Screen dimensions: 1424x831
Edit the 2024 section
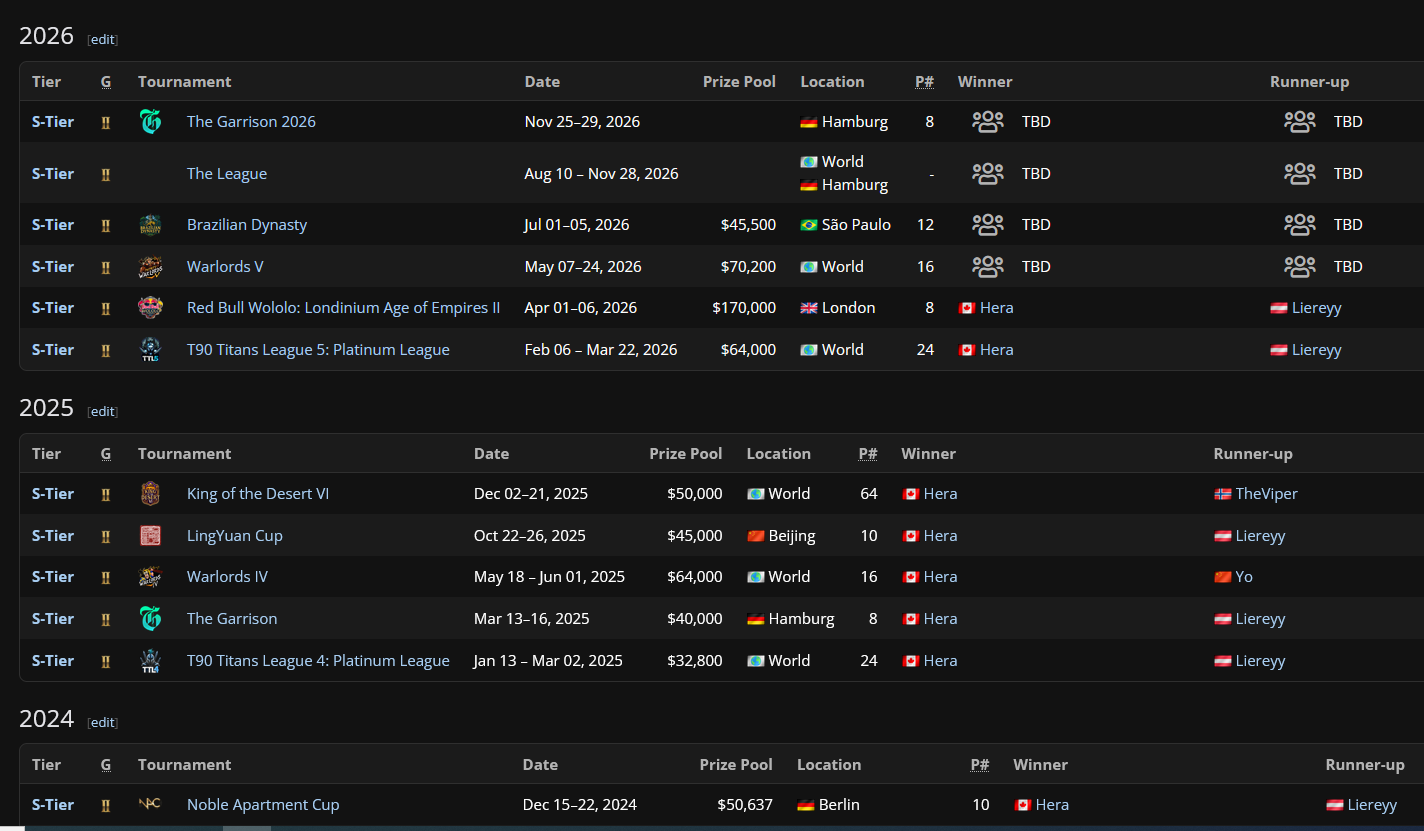(x=103, y=723)
